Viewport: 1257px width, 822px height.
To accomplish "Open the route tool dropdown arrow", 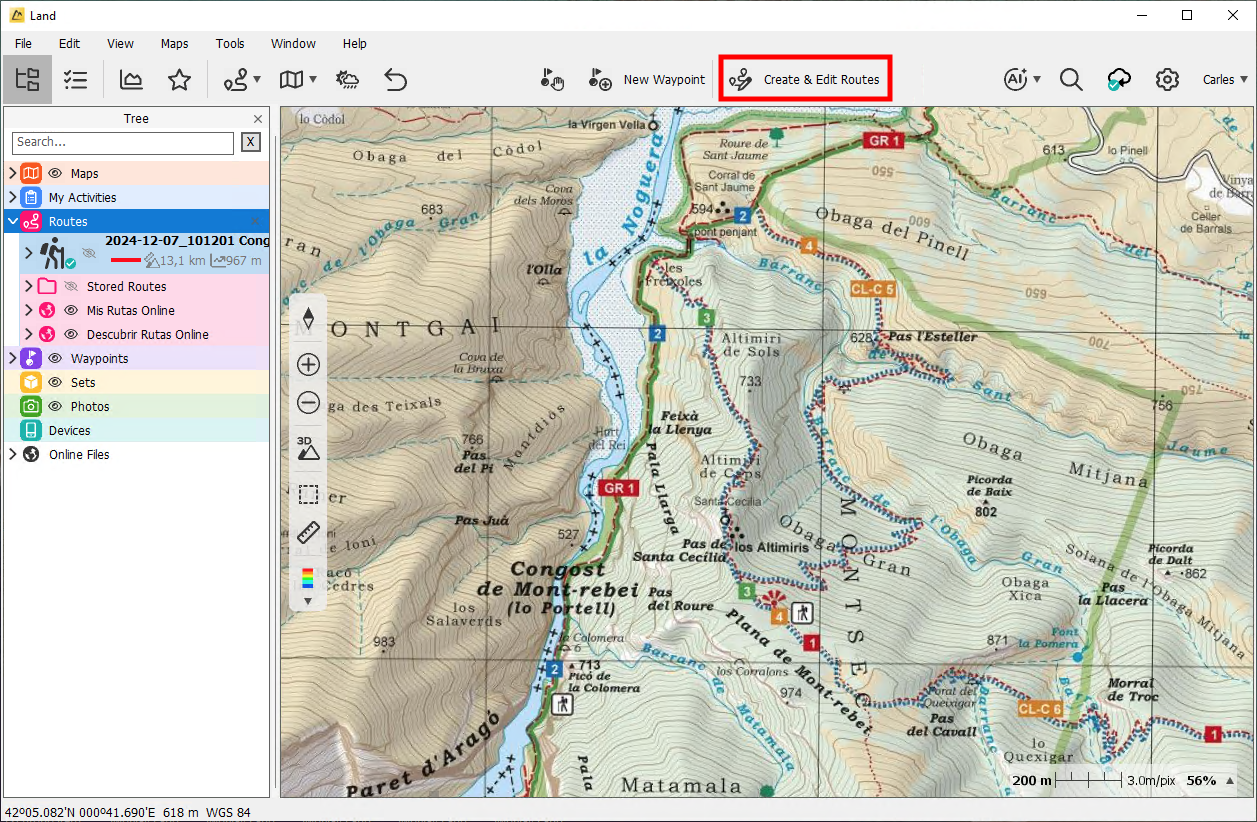I will 257,80.
